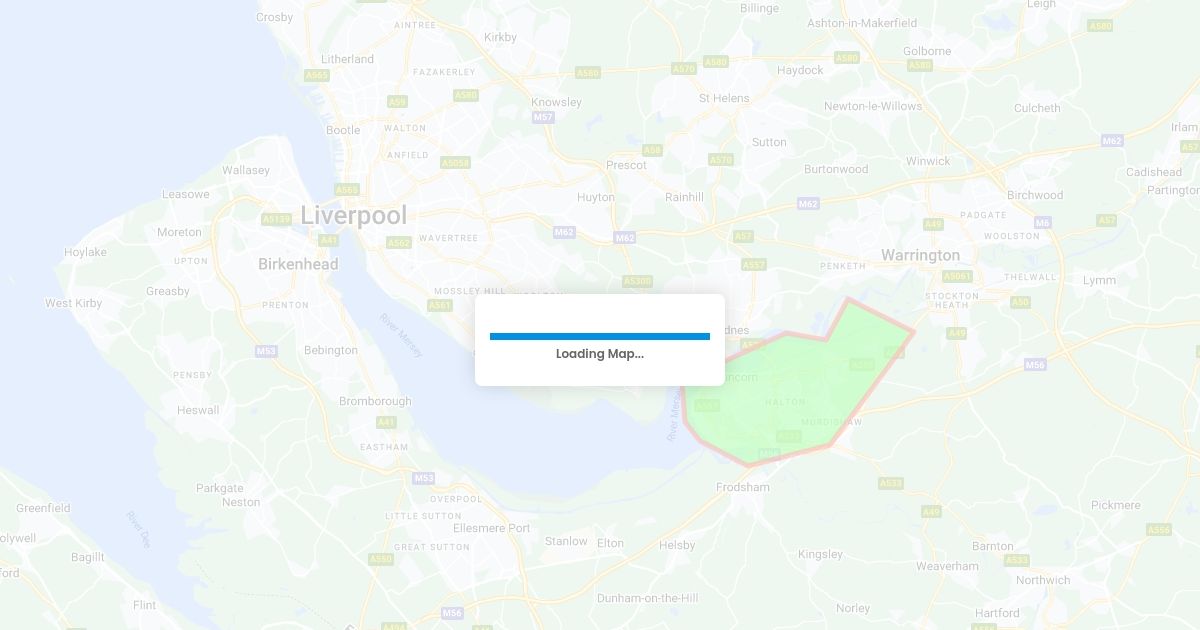This screenshot has height=630, width=1200.
Task: Select the Warrington town label
Action: [x=920, y=255]
